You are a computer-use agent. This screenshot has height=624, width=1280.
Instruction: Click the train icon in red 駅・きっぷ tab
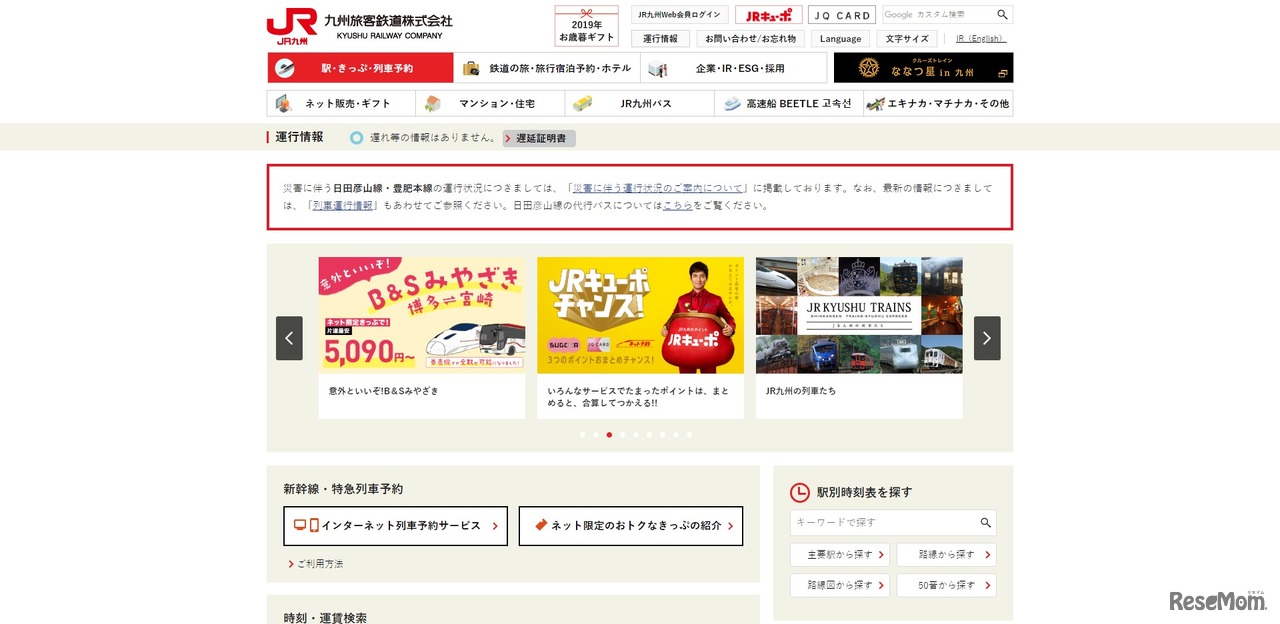tap(285, 68)
